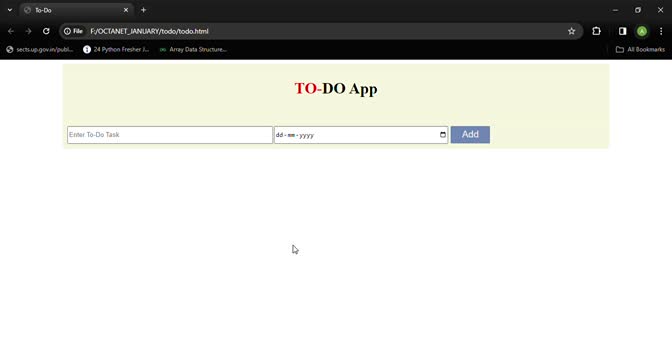
Task: Click the TO-DO App heading
Action: click(336, 89)
